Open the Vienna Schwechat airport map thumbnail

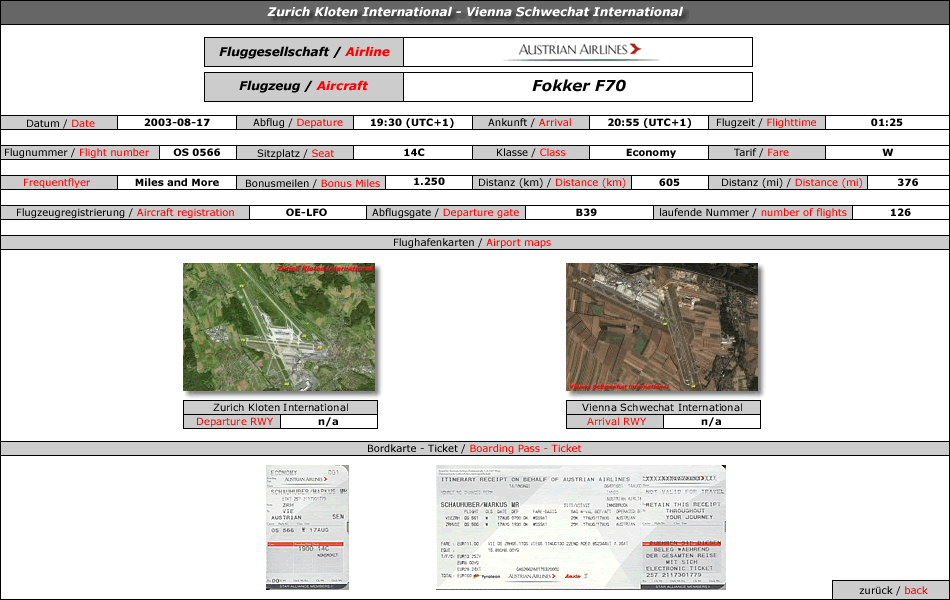(661, 327)
